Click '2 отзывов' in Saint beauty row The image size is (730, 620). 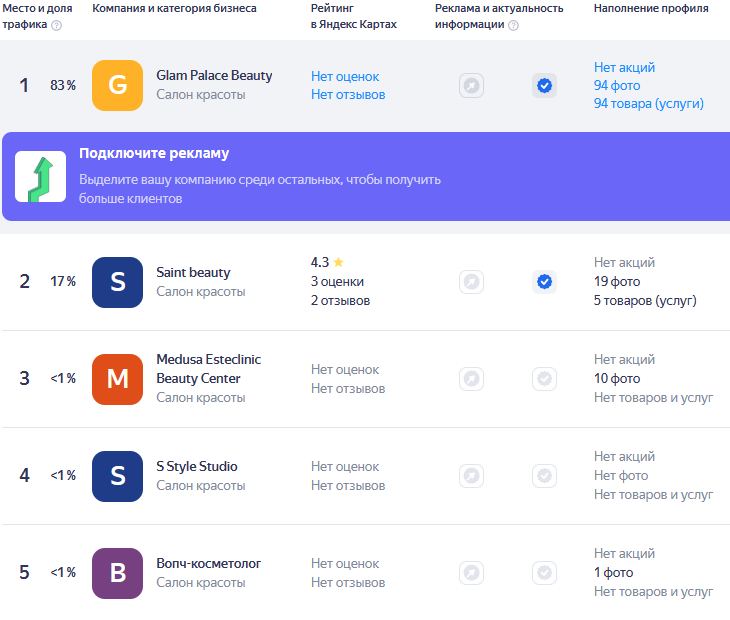(340, 301)
